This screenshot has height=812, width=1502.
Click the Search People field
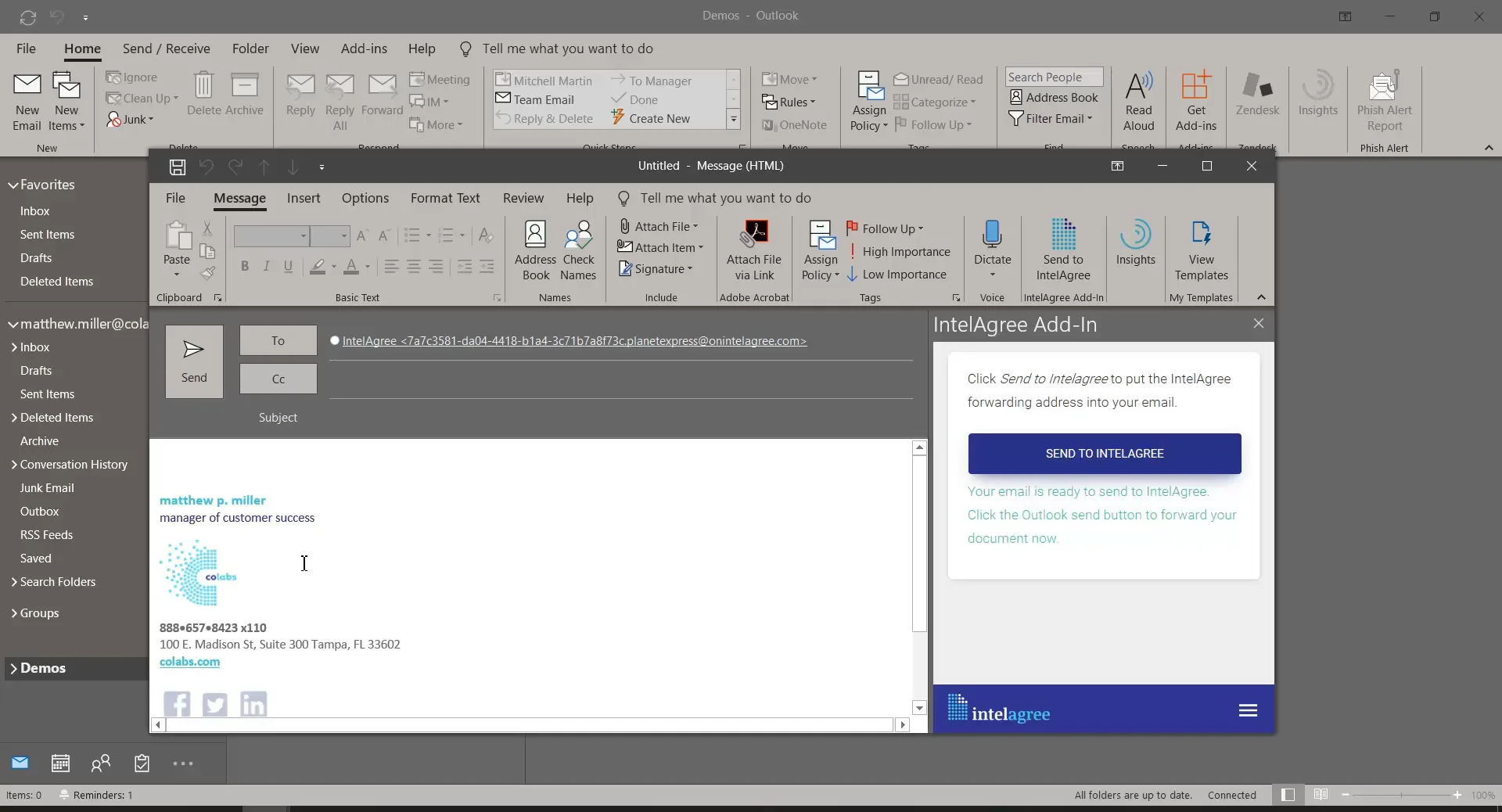click(x=1054, y=77)
